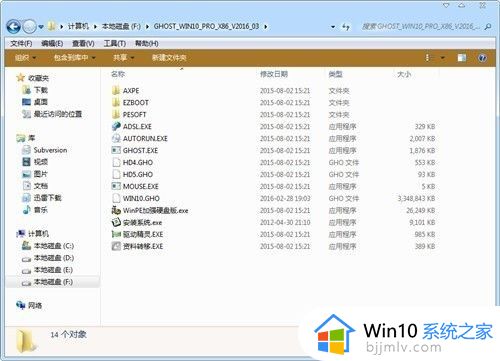Open 本地磁盘 (C:) in the sidebar
This screenshot has width=500, height=361.
point(54,246)
